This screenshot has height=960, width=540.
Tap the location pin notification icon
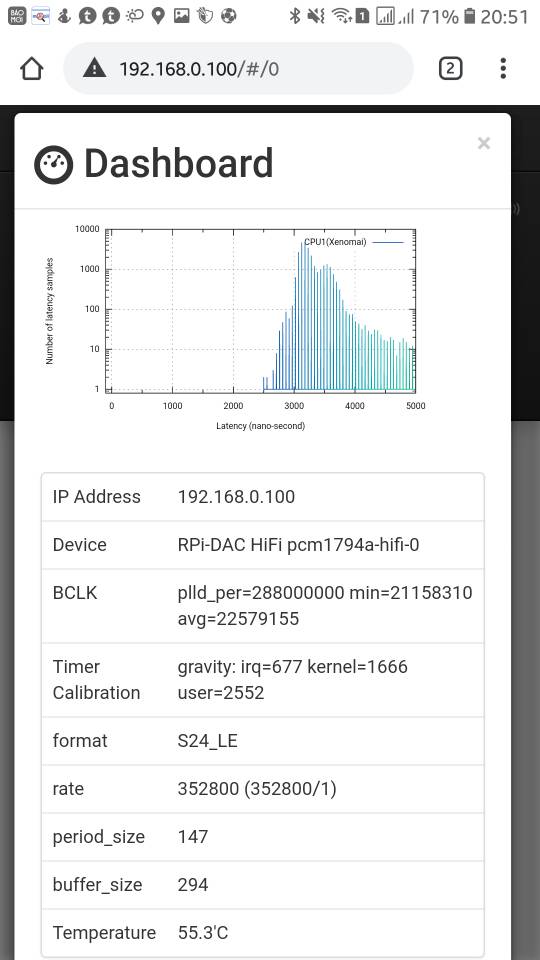coord(158,16)
